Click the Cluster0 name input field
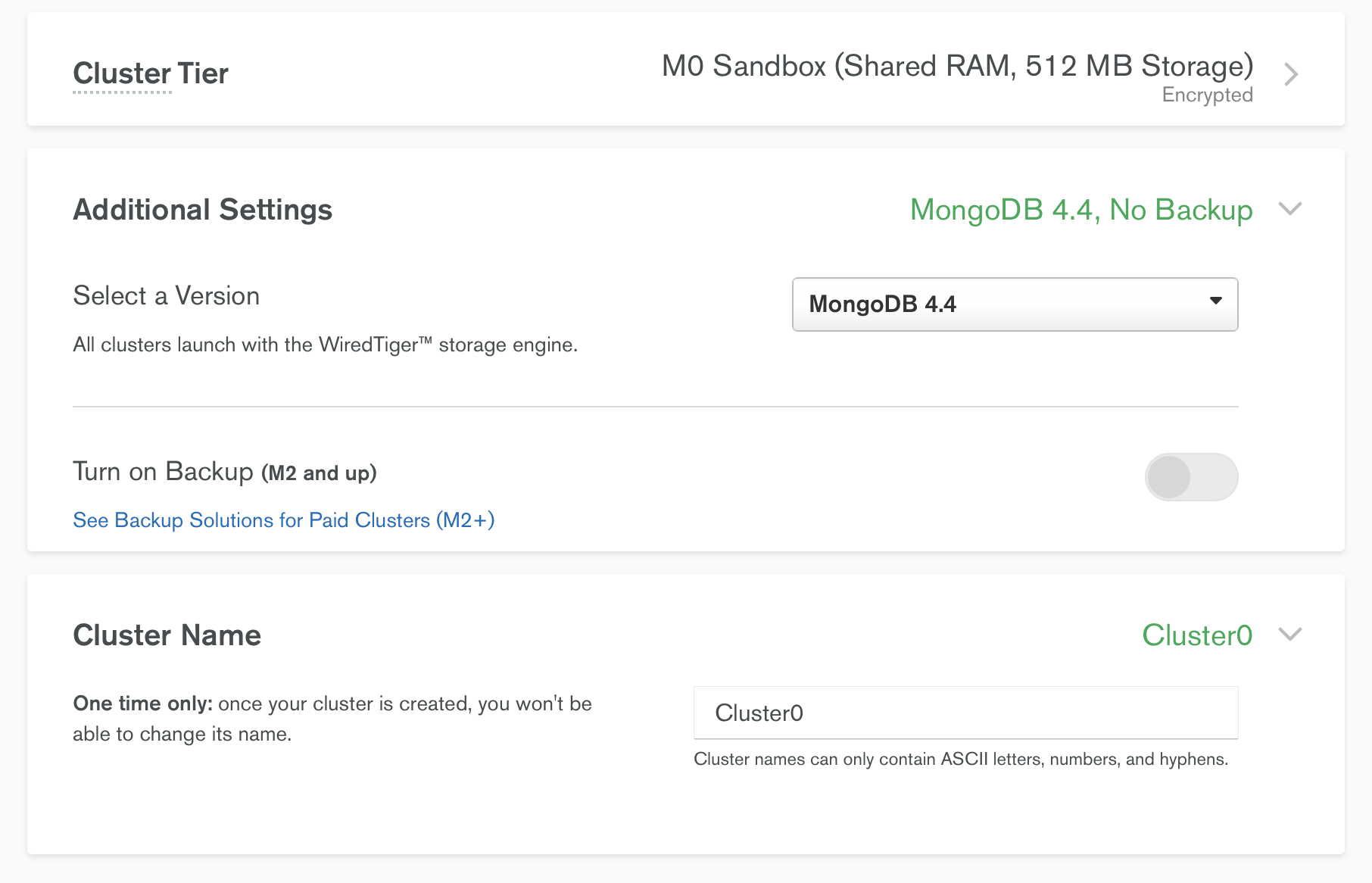Image resolution: width=1372 pixels, height=883 pixels. [x=965, y=713]
